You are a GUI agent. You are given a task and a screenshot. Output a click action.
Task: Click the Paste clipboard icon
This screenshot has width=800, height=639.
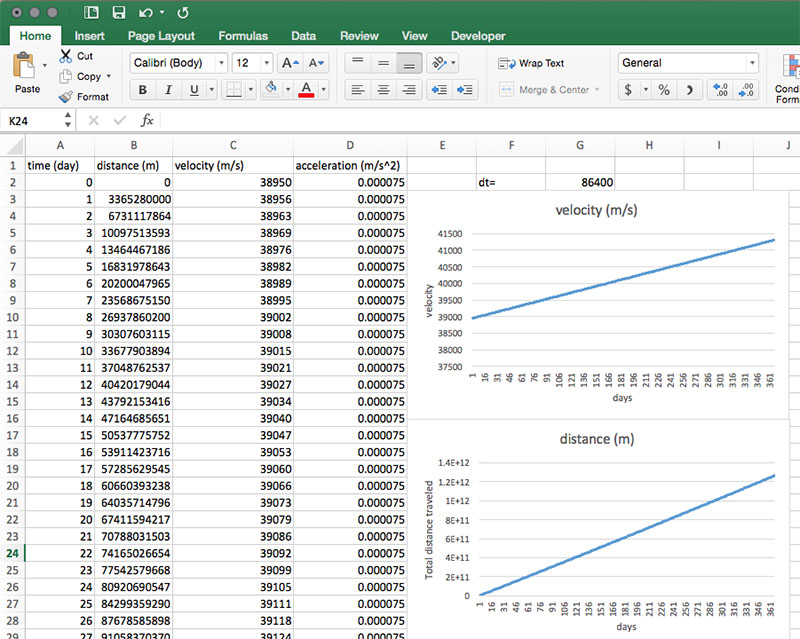click(x=26, y=68)
